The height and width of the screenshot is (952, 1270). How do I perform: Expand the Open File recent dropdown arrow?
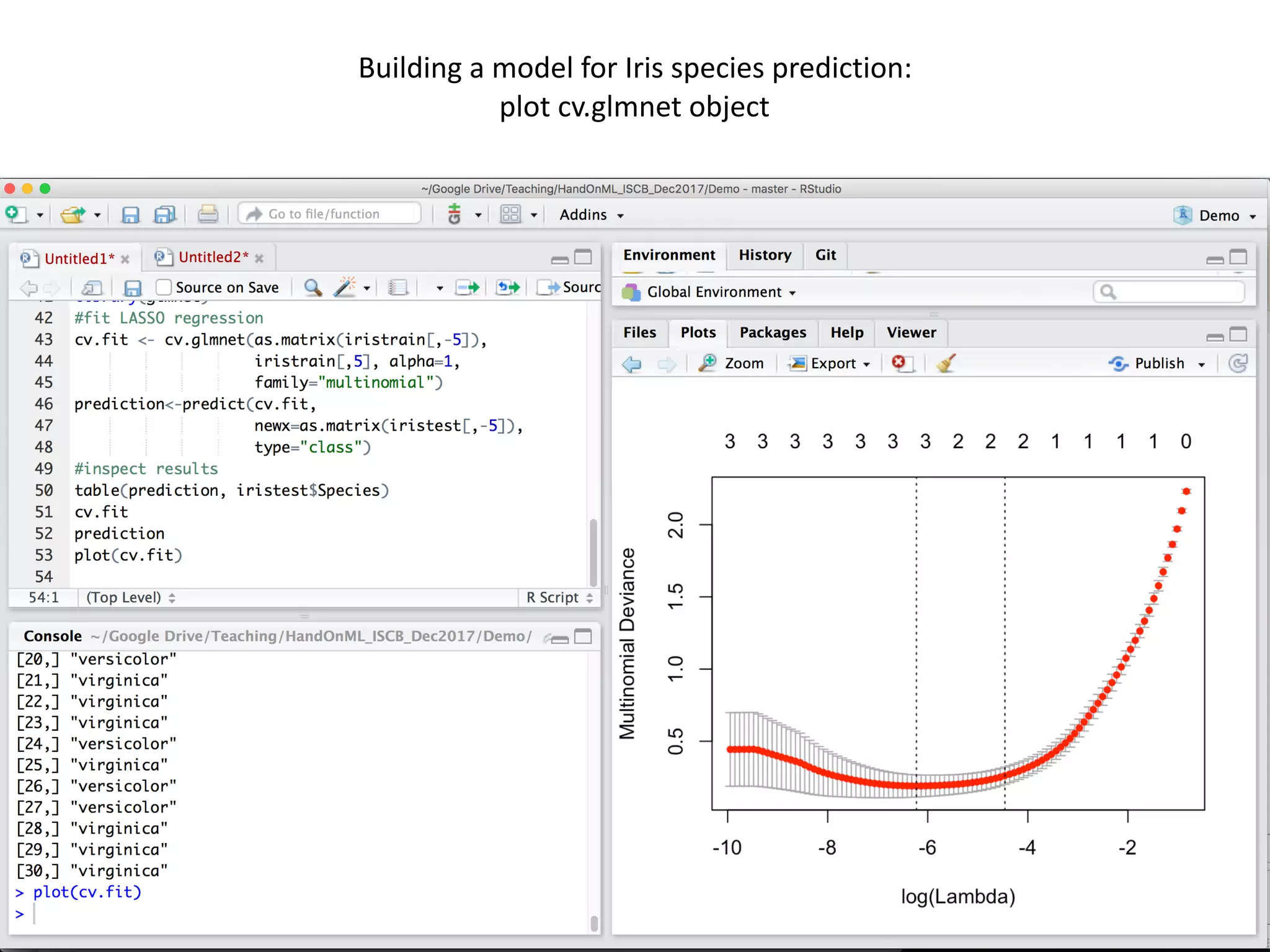pyautogui.click(x=97, y=215)
